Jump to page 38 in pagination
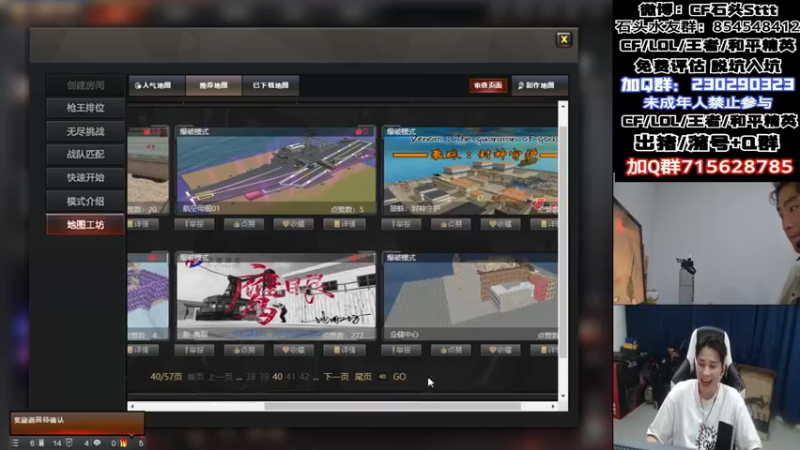This screenshot has height=450, width=800. (x=251, y=377)
